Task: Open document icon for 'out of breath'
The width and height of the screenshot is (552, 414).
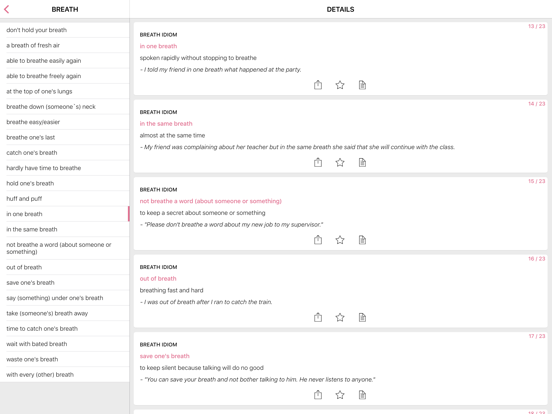Action: point(362,317)
